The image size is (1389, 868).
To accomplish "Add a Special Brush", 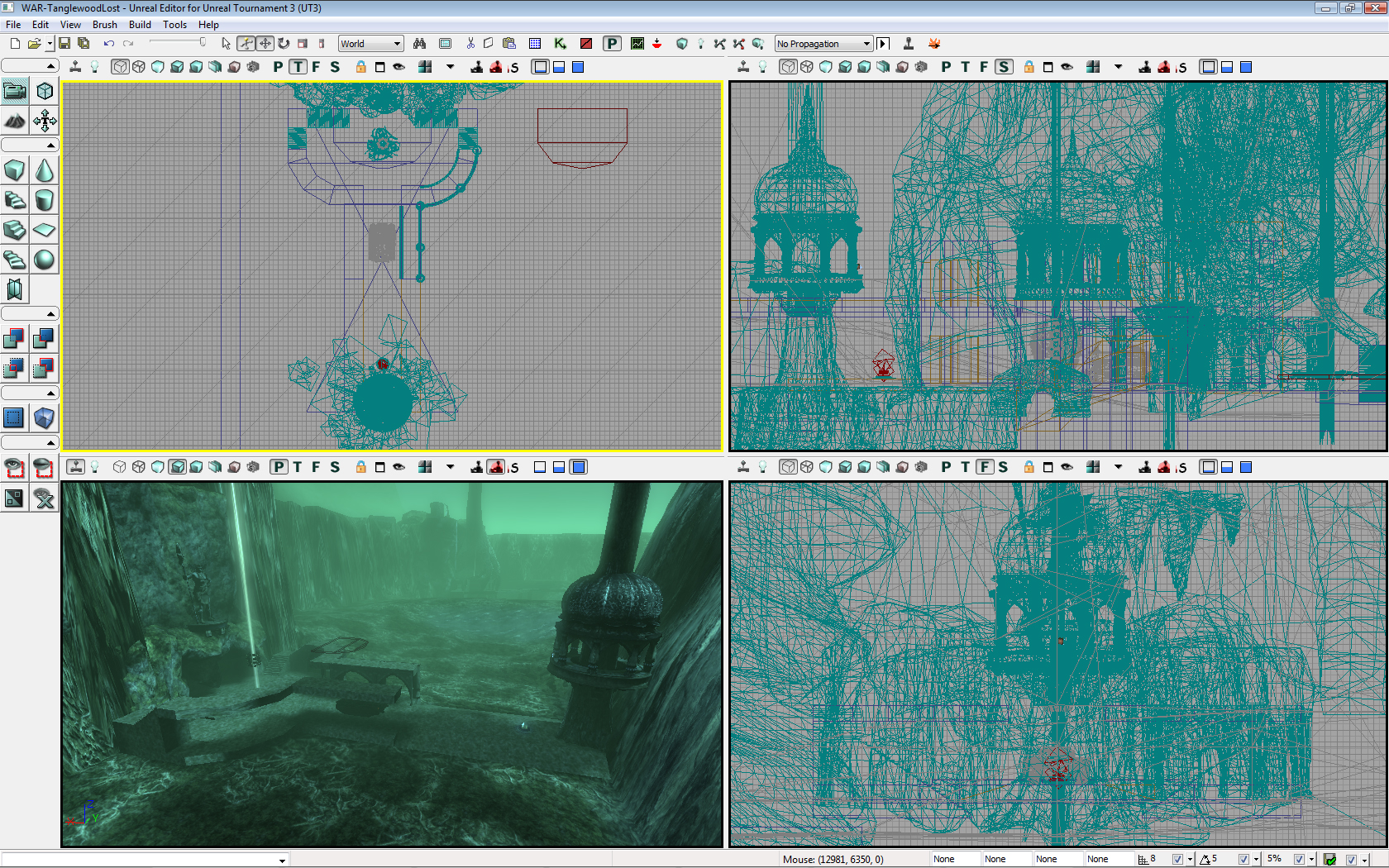I will (15, 417).
